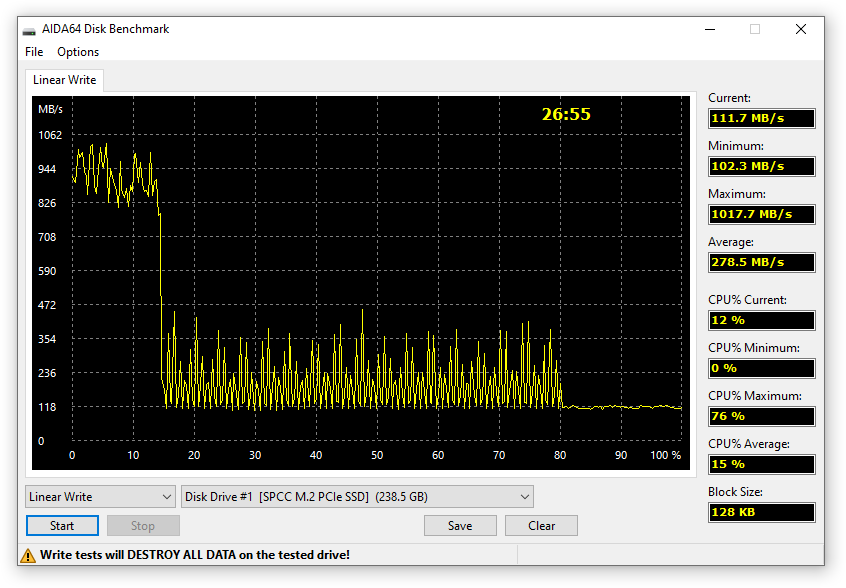
Task: Open the Disk Drive #1 selection dropdown
Action: point(357,497)
